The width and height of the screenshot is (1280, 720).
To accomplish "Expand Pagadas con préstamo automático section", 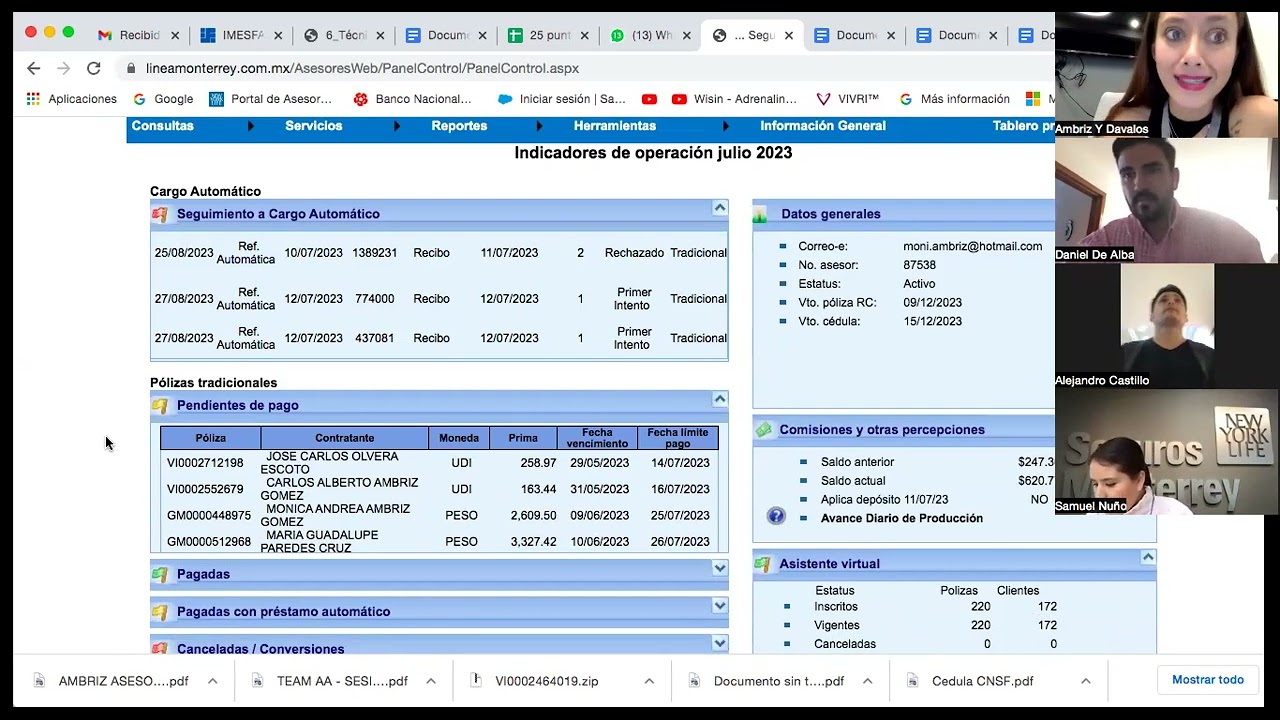I will [x=719, y=606].
